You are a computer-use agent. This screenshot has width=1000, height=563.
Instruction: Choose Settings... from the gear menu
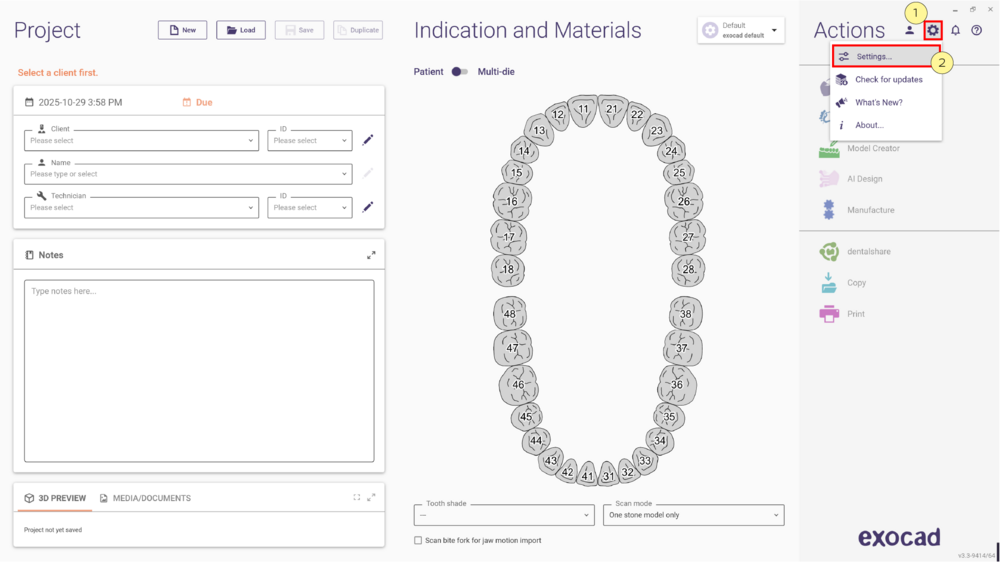pyautogui.click(x=886, y=56)
